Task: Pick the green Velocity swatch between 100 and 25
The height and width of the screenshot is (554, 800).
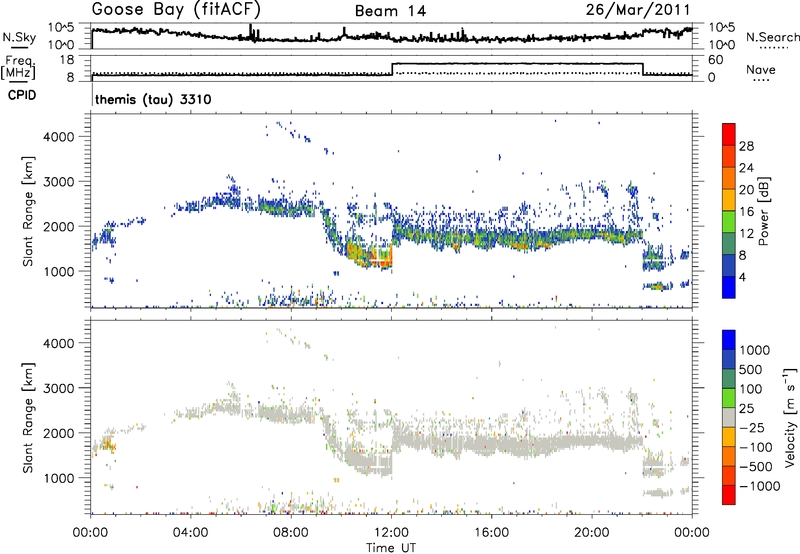Action: [x=729, y=398]
